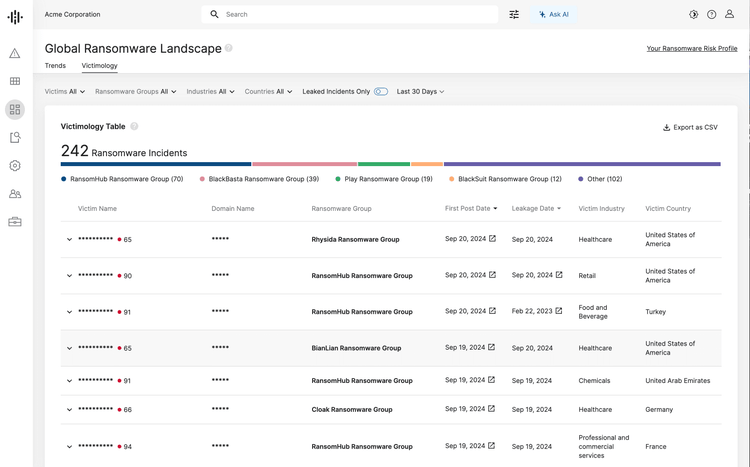Click Export as CSV button
The image size is (750, 467).
coord(690,127)
